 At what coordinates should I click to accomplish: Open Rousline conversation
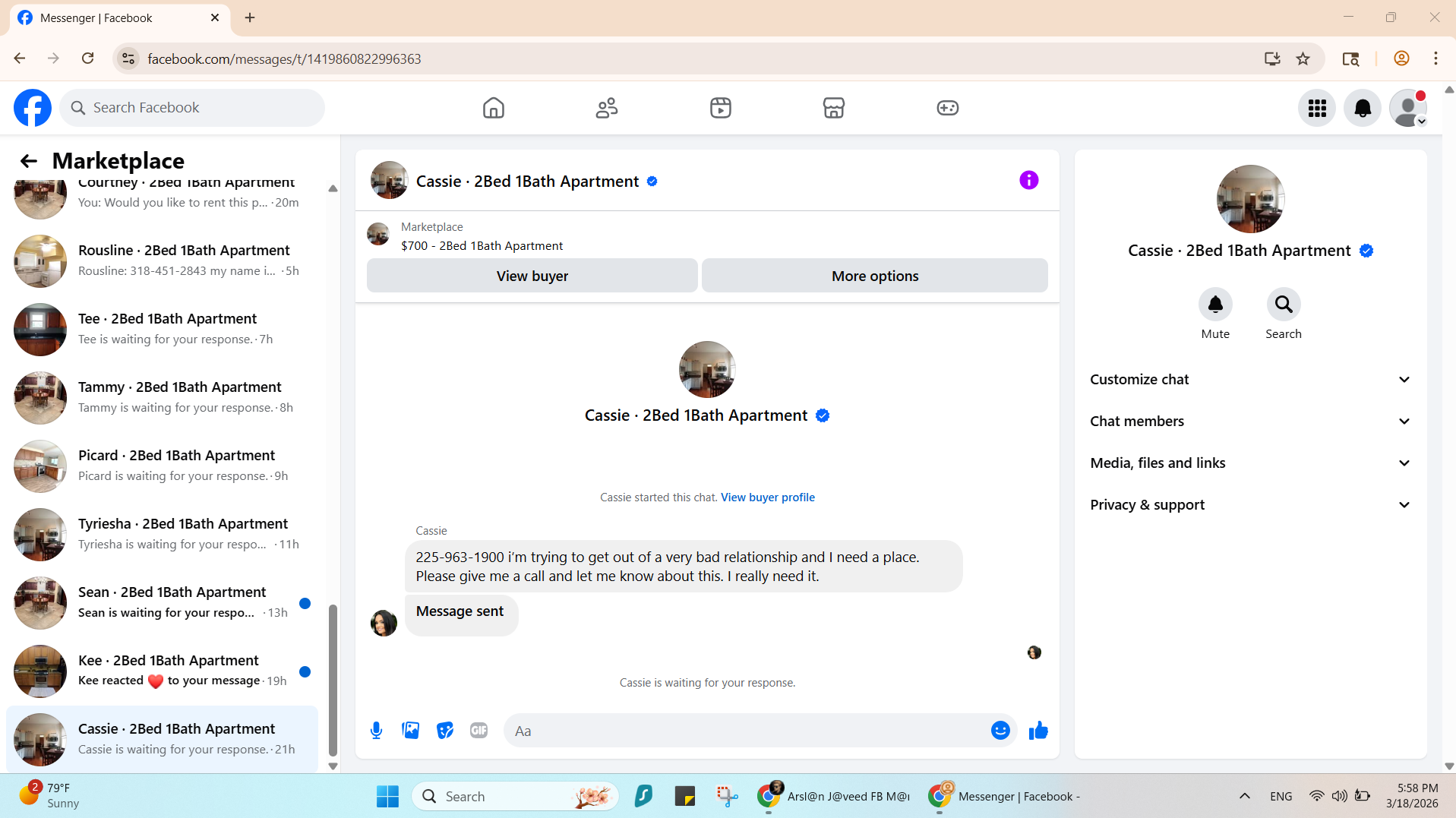click(163, 261)
